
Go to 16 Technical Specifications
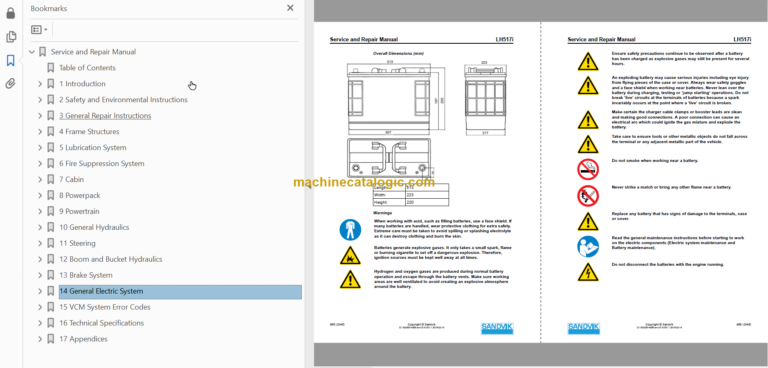coord(101,323)
